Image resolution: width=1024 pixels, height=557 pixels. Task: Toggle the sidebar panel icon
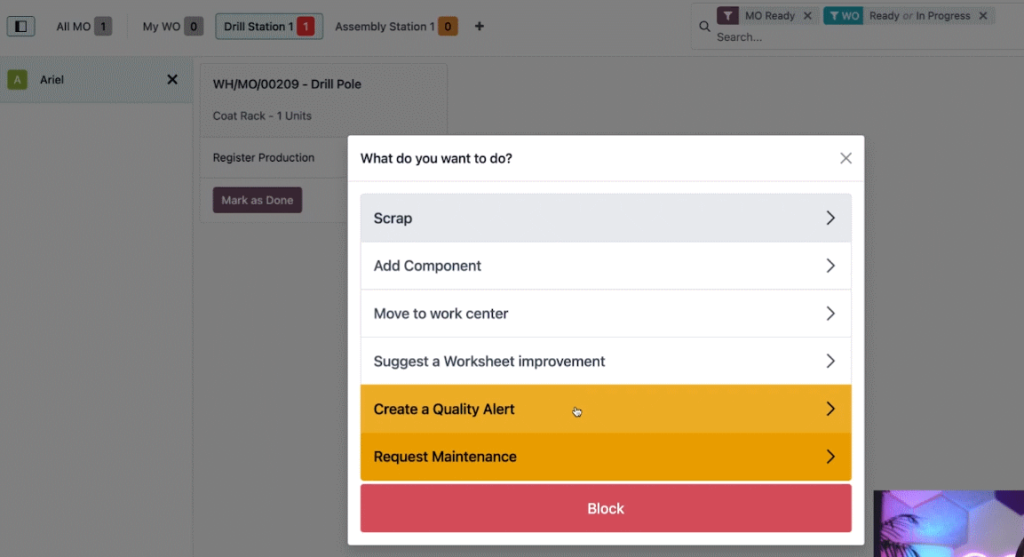pyautogui.click(x=21, y=26)
